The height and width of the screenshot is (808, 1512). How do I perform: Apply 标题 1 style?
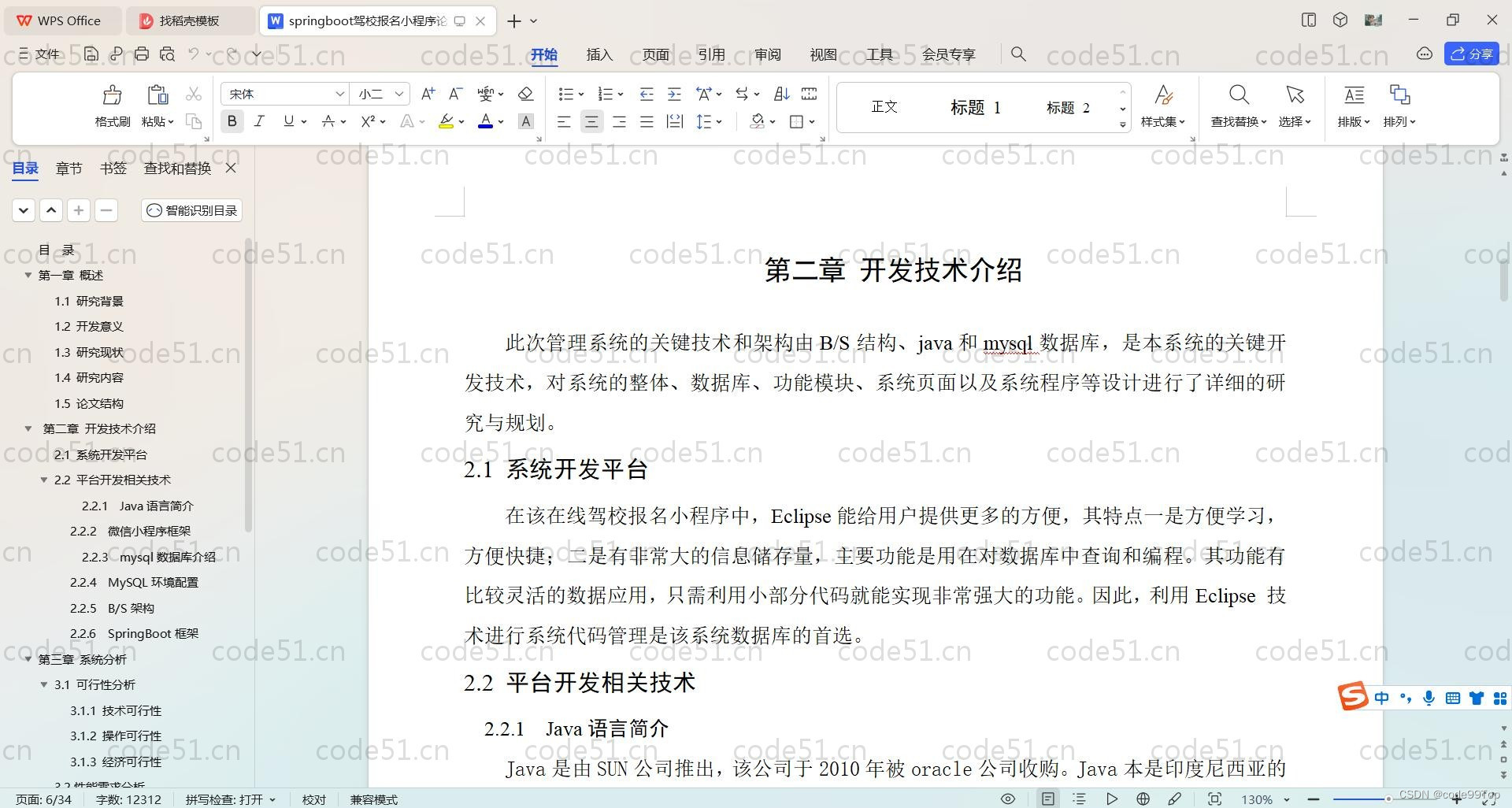point(975,107)
